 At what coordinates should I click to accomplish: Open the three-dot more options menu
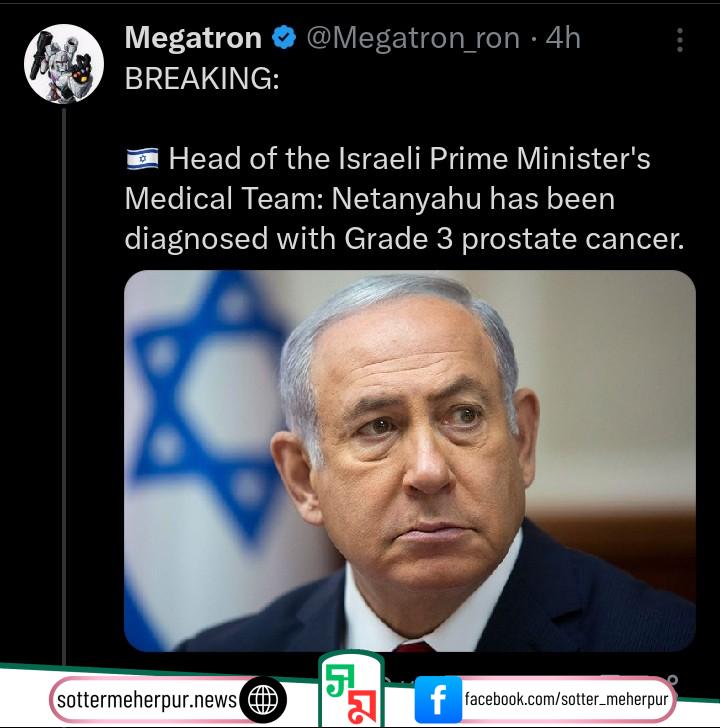coord(680,40)
